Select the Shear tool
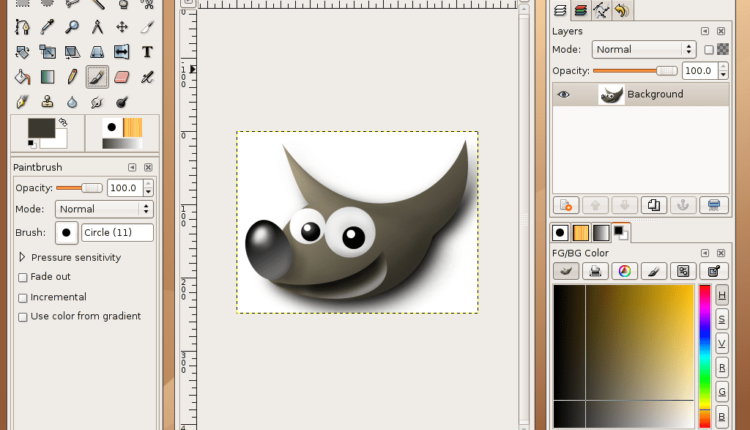 72,52
